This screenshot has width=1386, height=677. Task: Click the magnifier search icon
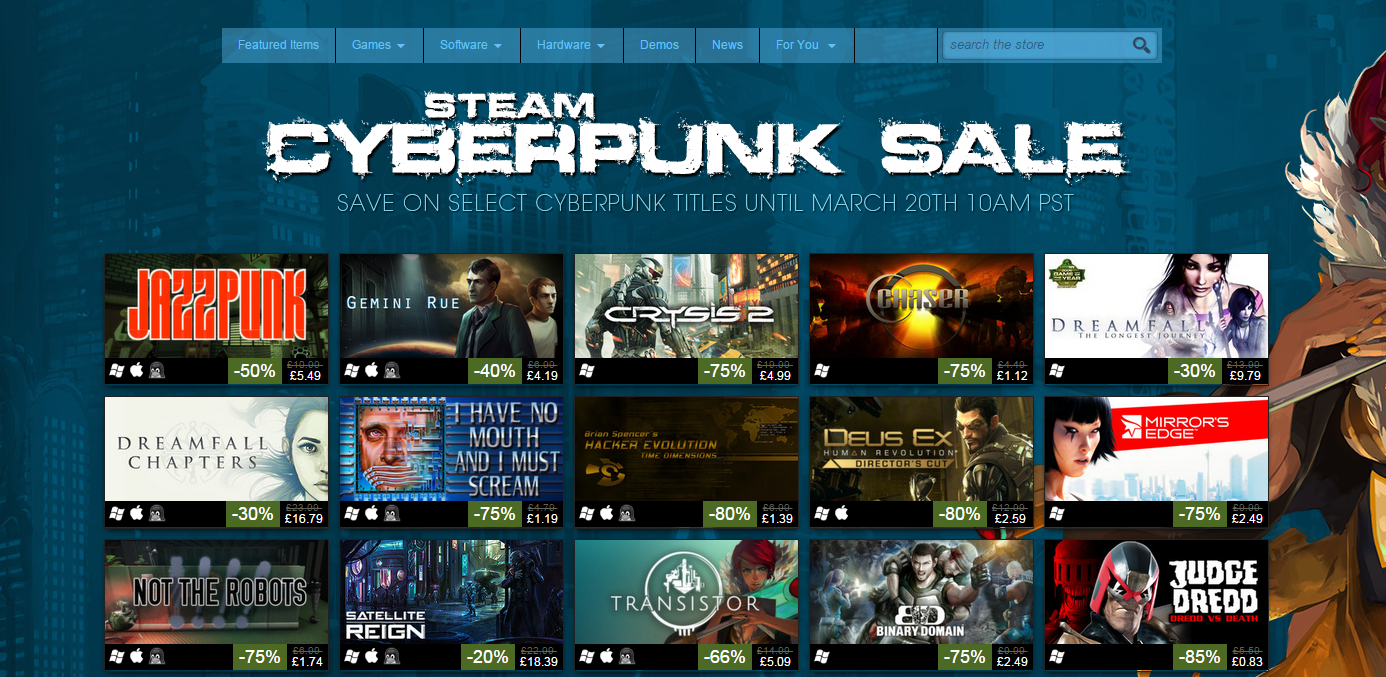pyautogui.click(x=1141, y=45)
